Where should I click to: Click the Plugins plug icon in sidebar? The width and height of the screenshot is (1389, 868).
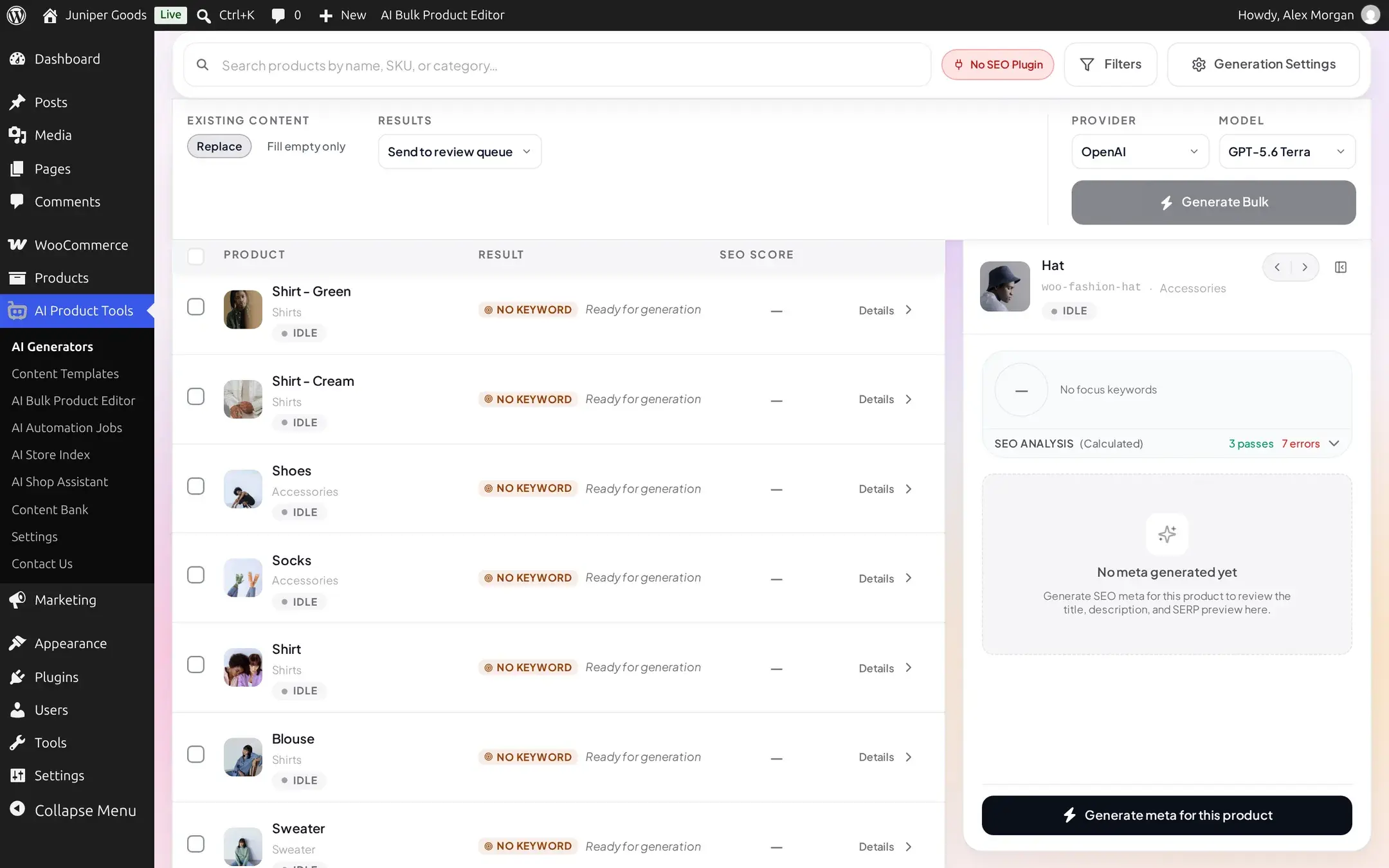pyautogui.click(x=17, y=677)
